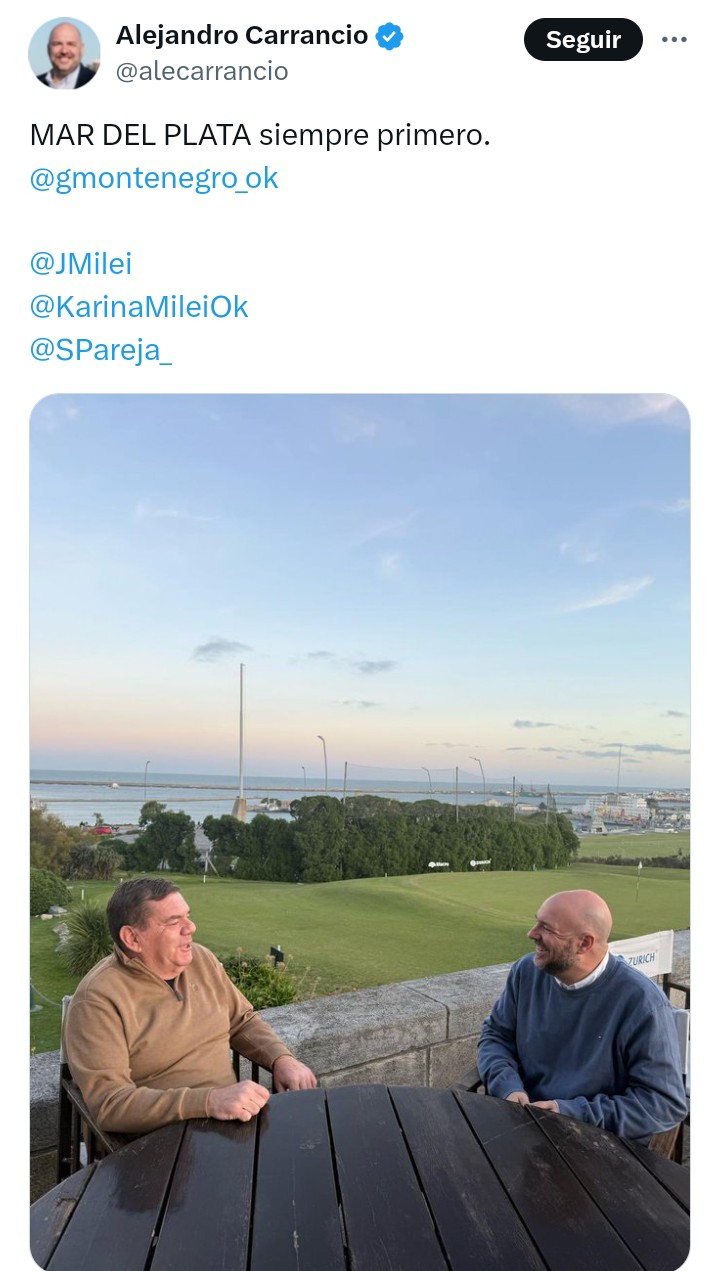This screenshot has height=1271, width=720.
Task: Click the blue verified badge
Action: [390, 37]
